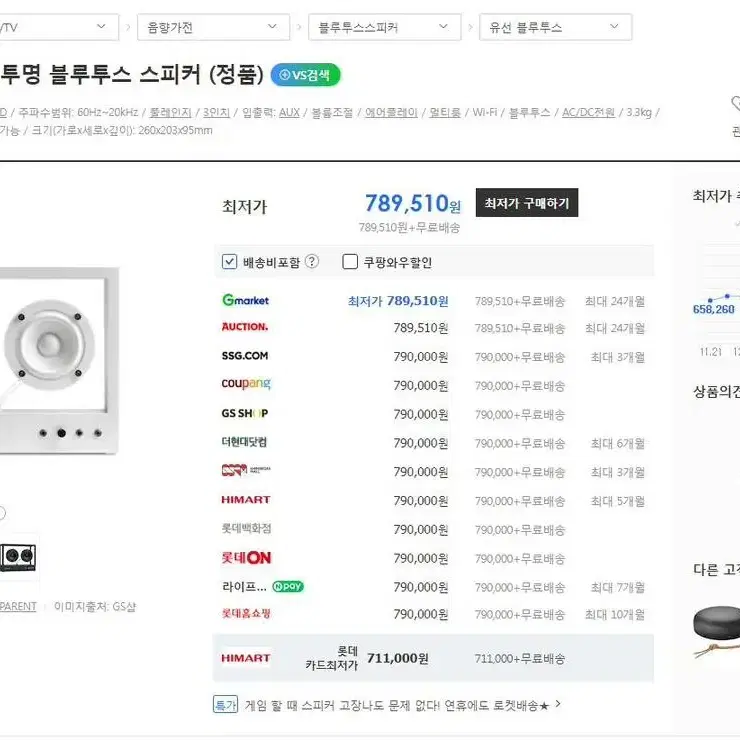Click the main white speaker product image
The height and width of the screenshot is (740, 740).
tap(59, 361)
